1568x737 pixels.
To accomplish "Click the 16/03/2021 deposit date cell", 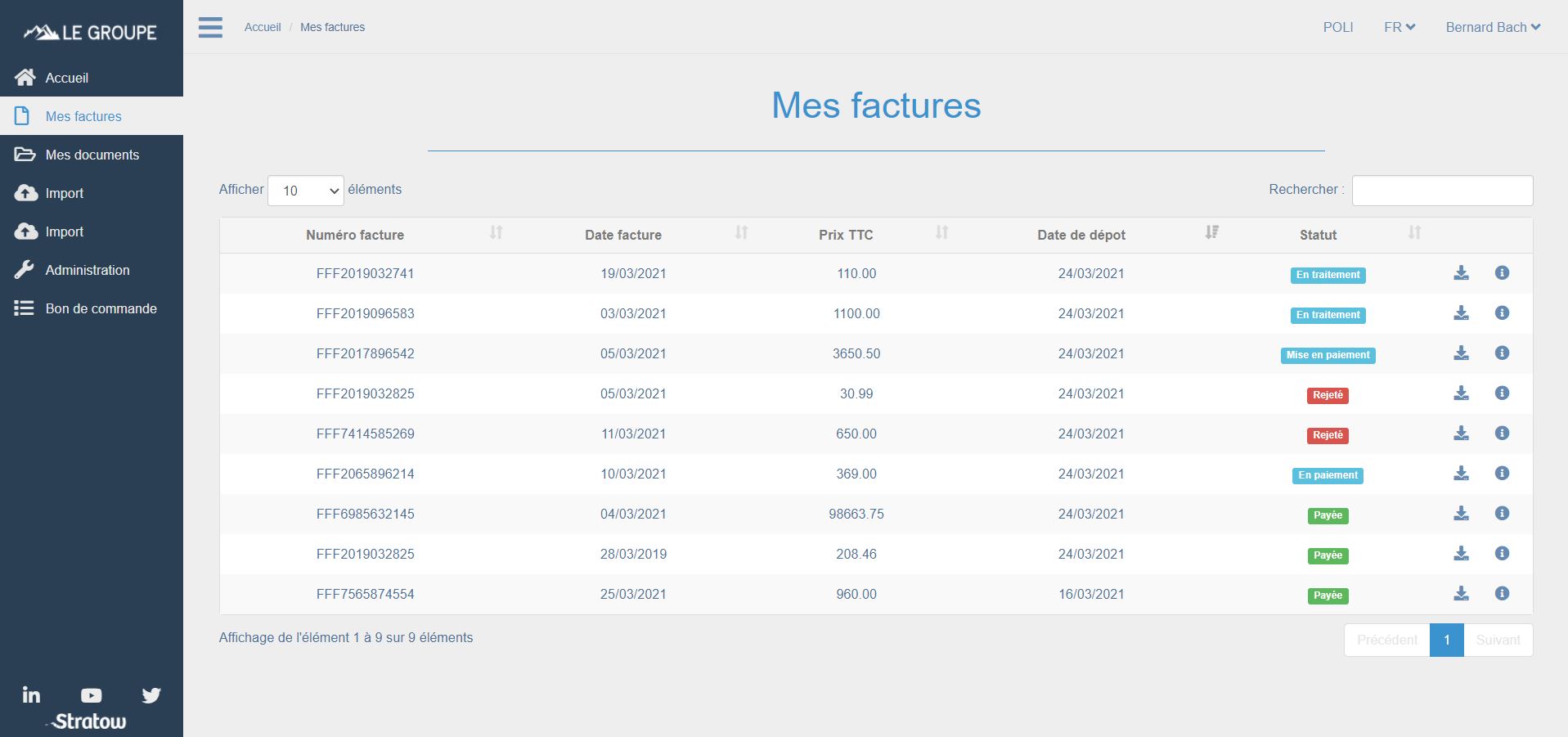I will pos(1091,594).
